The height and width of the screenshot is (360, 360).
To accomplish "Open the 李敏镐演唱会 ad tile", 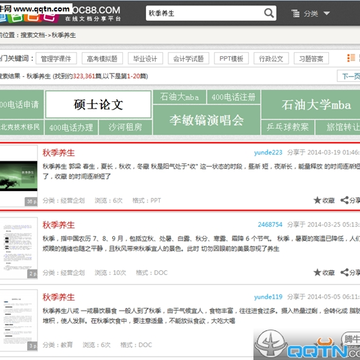I will (x=206, y=120).
